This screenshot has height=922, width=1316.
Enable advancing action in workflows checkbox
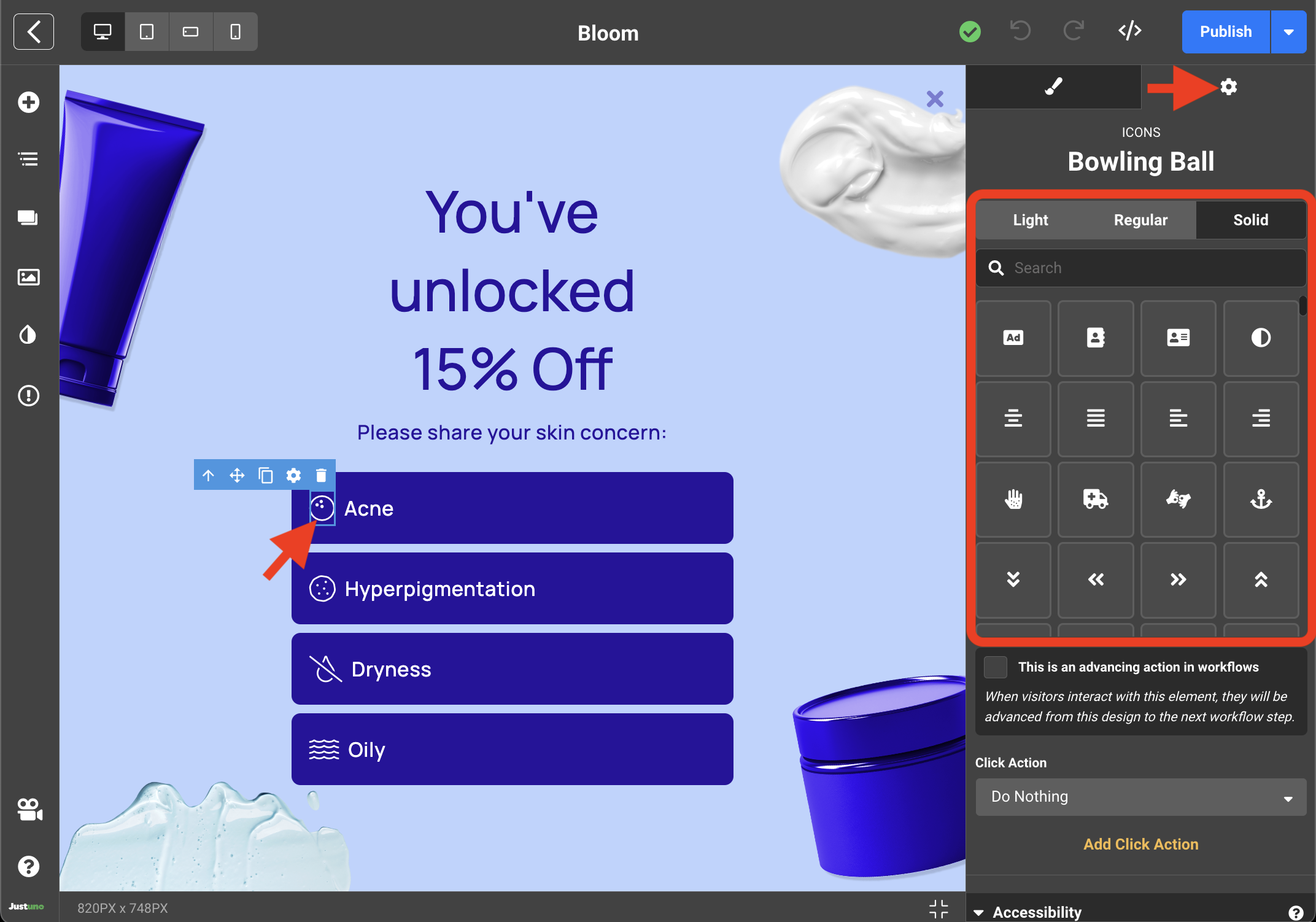tap(995, 667)
